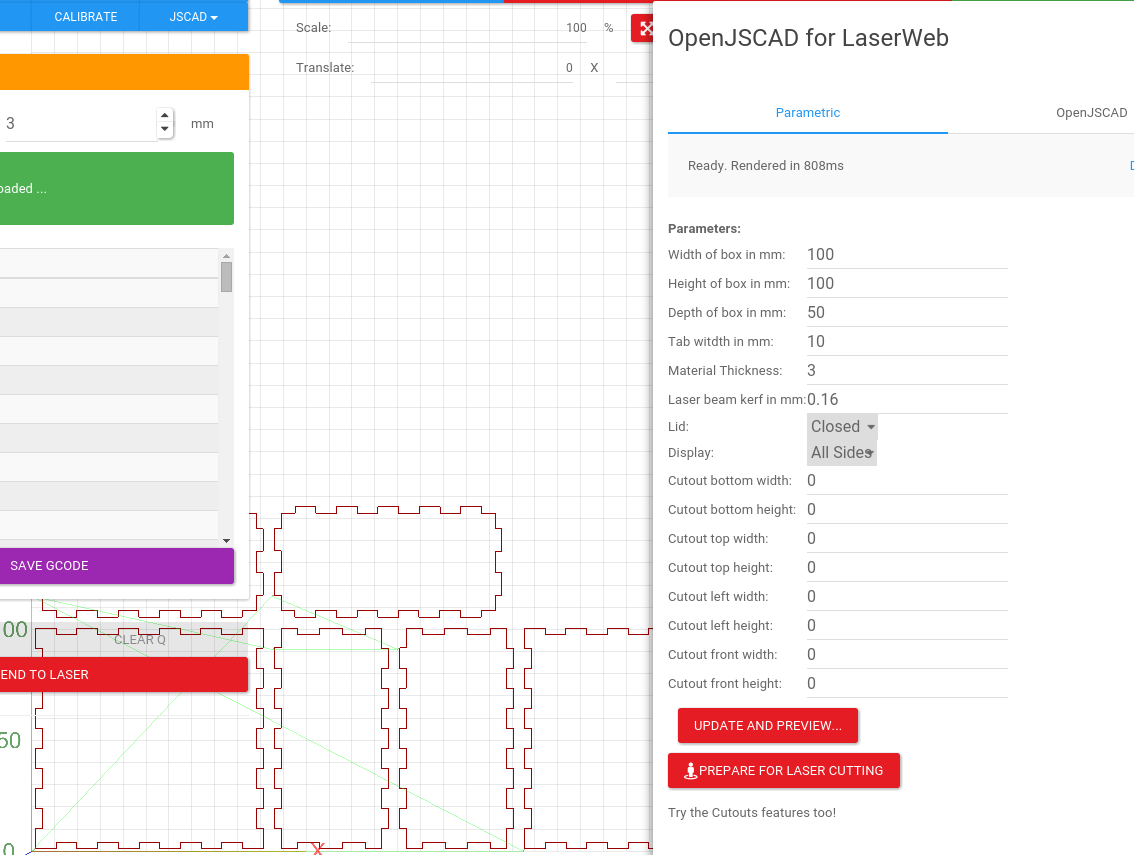Click the orange bar in the left panel
1134x855 pixels.
(x=124, y=72)
